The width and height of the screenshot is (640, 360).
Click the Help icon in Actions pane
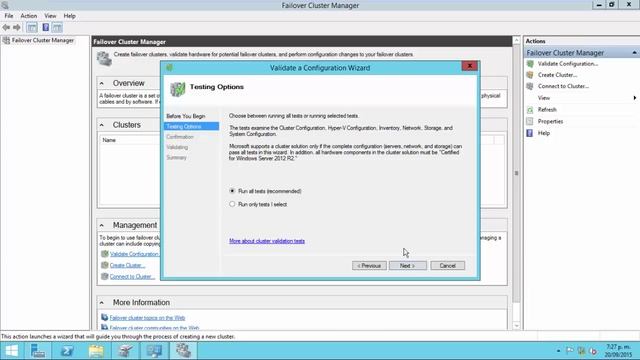[530, 133]
